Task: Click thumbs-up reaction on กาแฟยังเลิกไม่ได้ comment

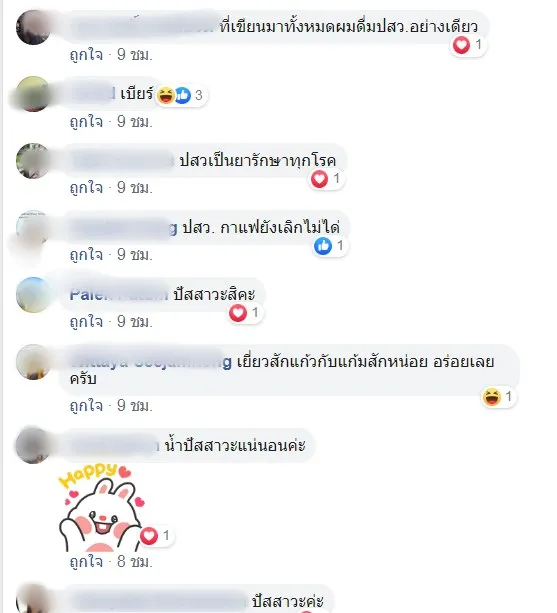Action: coord(323,246)
